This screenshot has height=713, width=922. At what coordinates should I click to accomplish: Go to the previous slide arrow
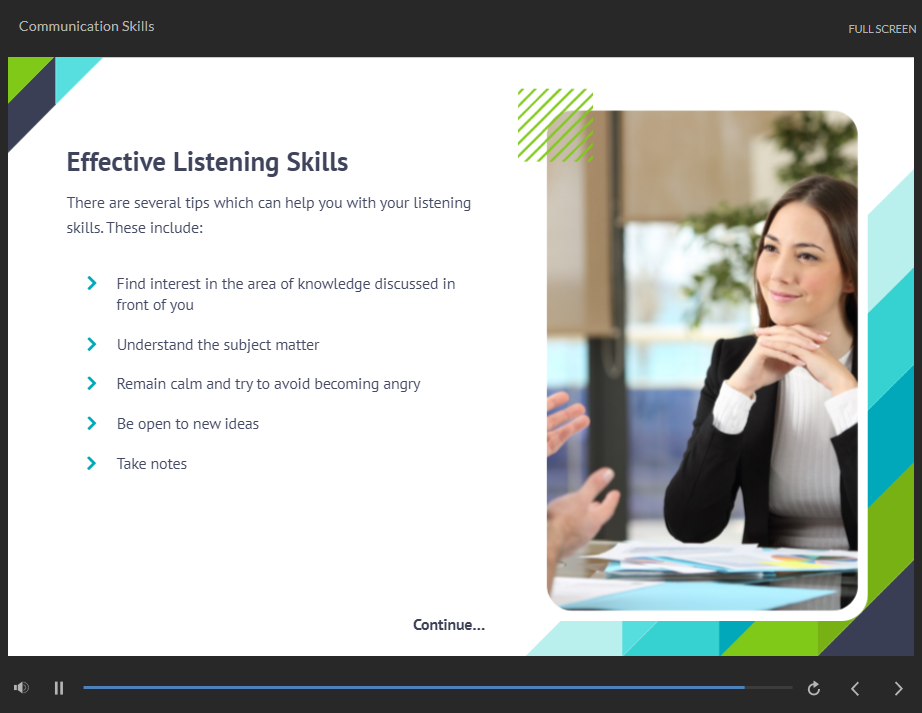856,688
